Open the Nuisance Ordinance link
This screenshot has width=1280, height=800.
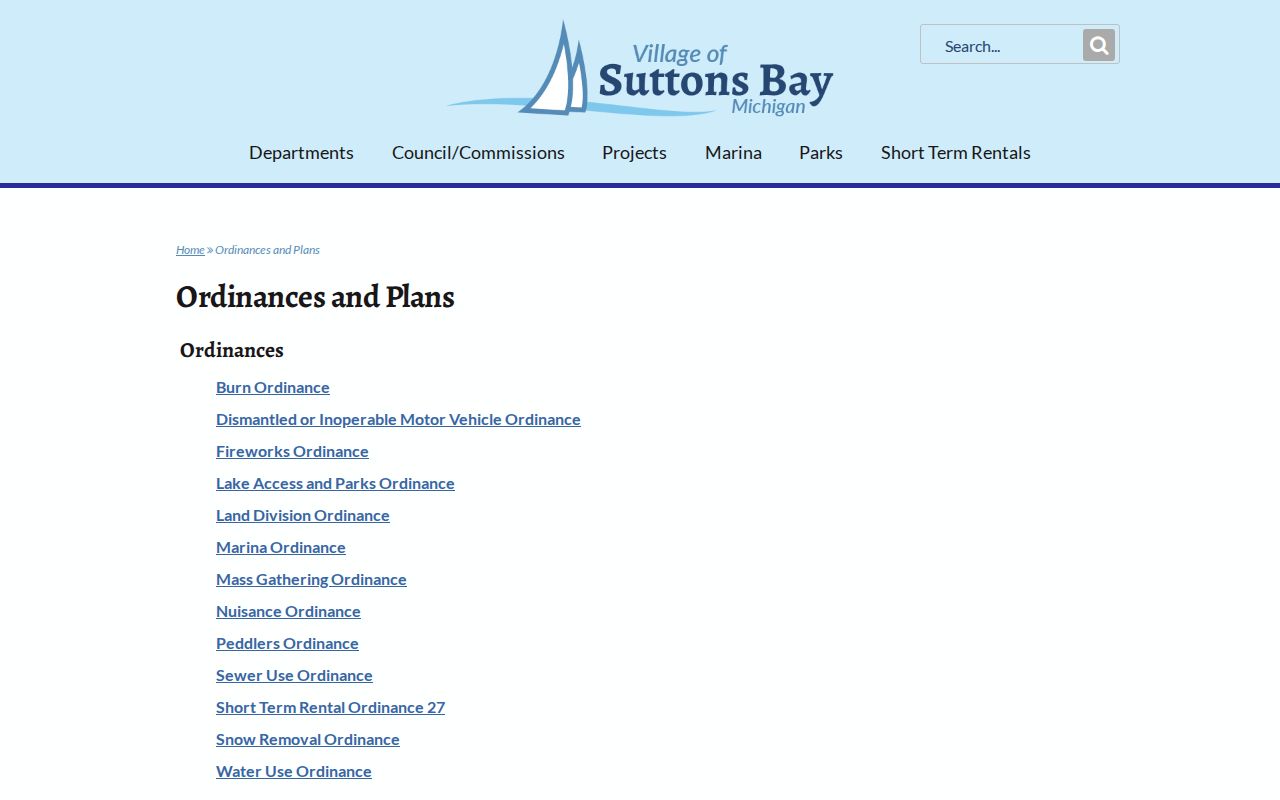(x=288, y=611)
